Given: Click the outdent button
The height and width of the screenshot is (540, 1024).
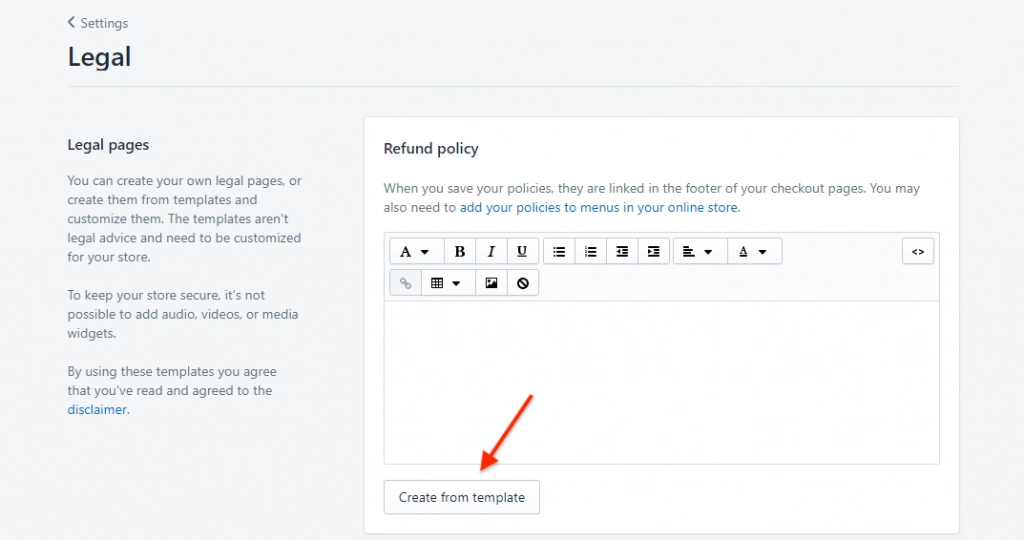Looking at the screenshot, I should pos(622,251).
